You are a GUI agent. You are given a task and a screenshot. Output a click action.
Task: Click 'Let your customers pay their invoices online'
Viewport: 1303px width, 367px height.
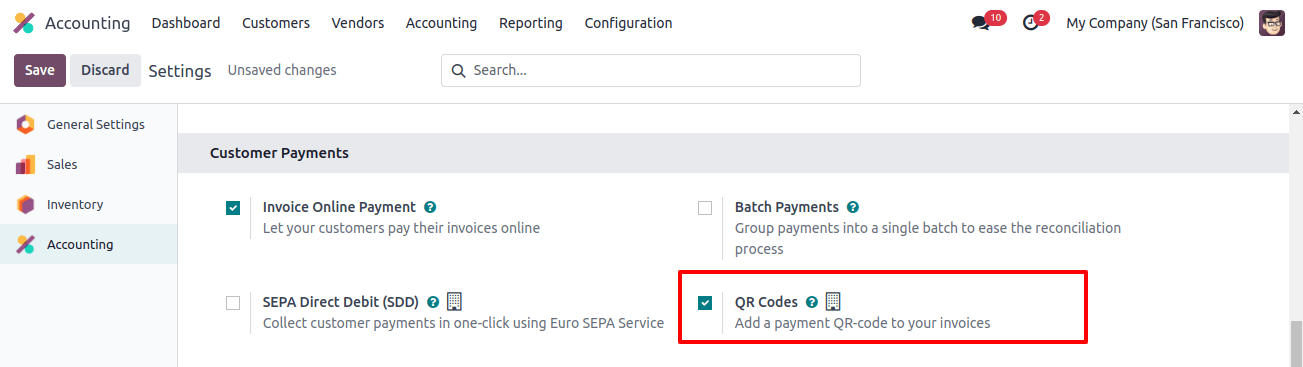[401, 228]
